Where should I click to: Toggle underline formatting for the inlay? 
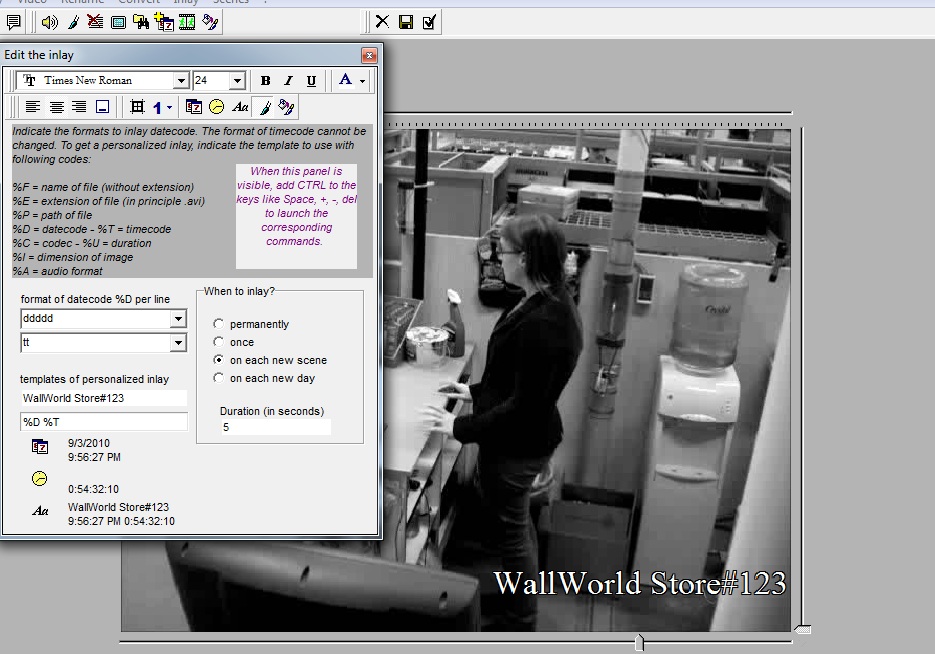tap(311, 80)
